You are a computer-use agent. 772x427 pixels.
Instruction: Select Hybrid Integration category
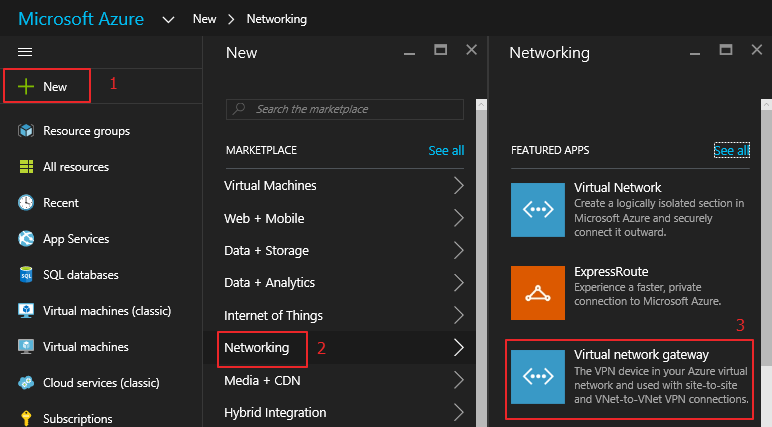(275, 413)
